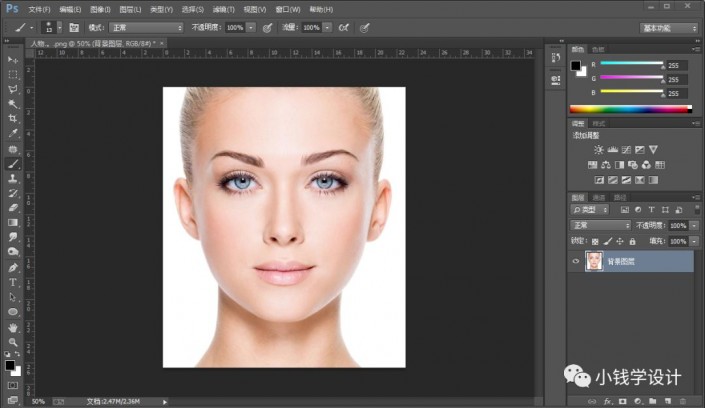Open the 模式 blend mode dropdown for brush
The image size is (705, 408).
click(x=145, y=28)
